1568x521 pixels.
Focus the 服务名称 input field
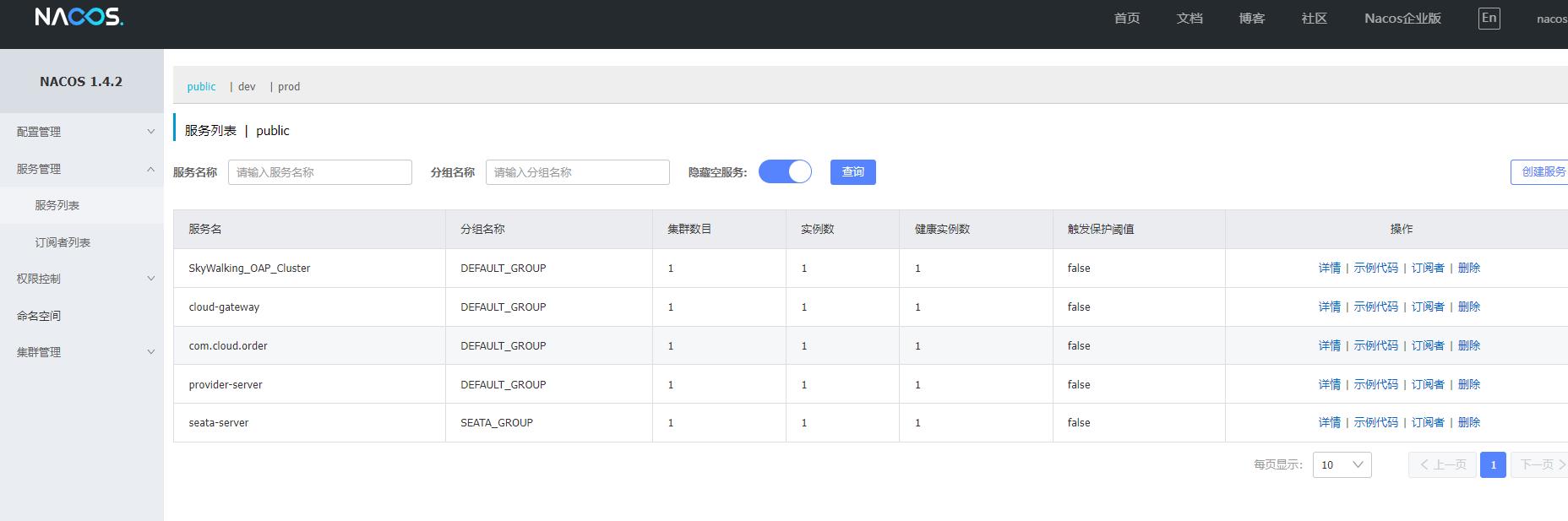click(x=320, y=172)
